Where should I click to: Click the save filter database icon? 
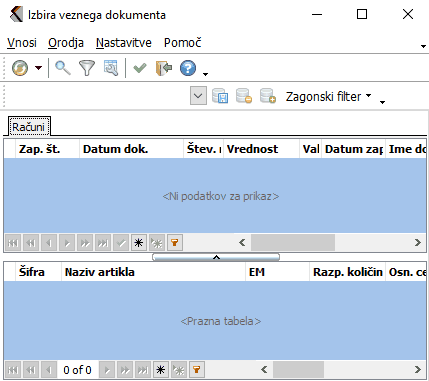(x=220, y=96)
